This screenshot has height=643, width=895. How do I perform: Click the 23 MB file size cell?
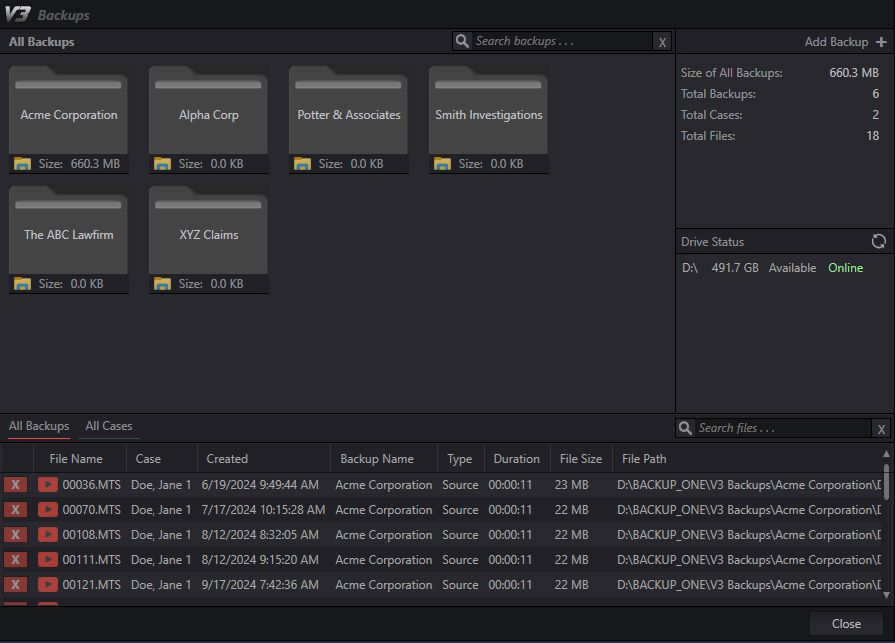pos(571,484)
